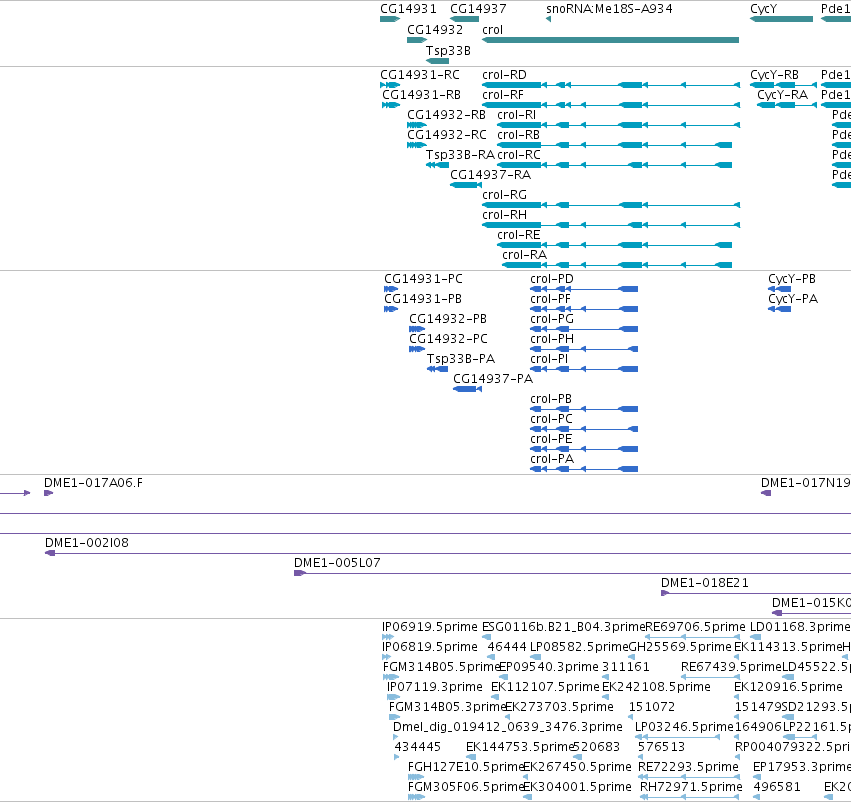
Task: Click the crol-RC transcript label
Action: tap(519, 155)
